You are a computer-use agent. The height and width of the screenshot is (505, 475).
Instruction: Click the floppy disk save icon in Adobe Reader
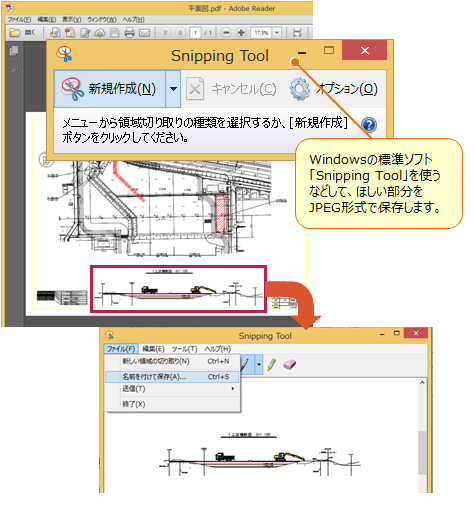pos(115,32)
